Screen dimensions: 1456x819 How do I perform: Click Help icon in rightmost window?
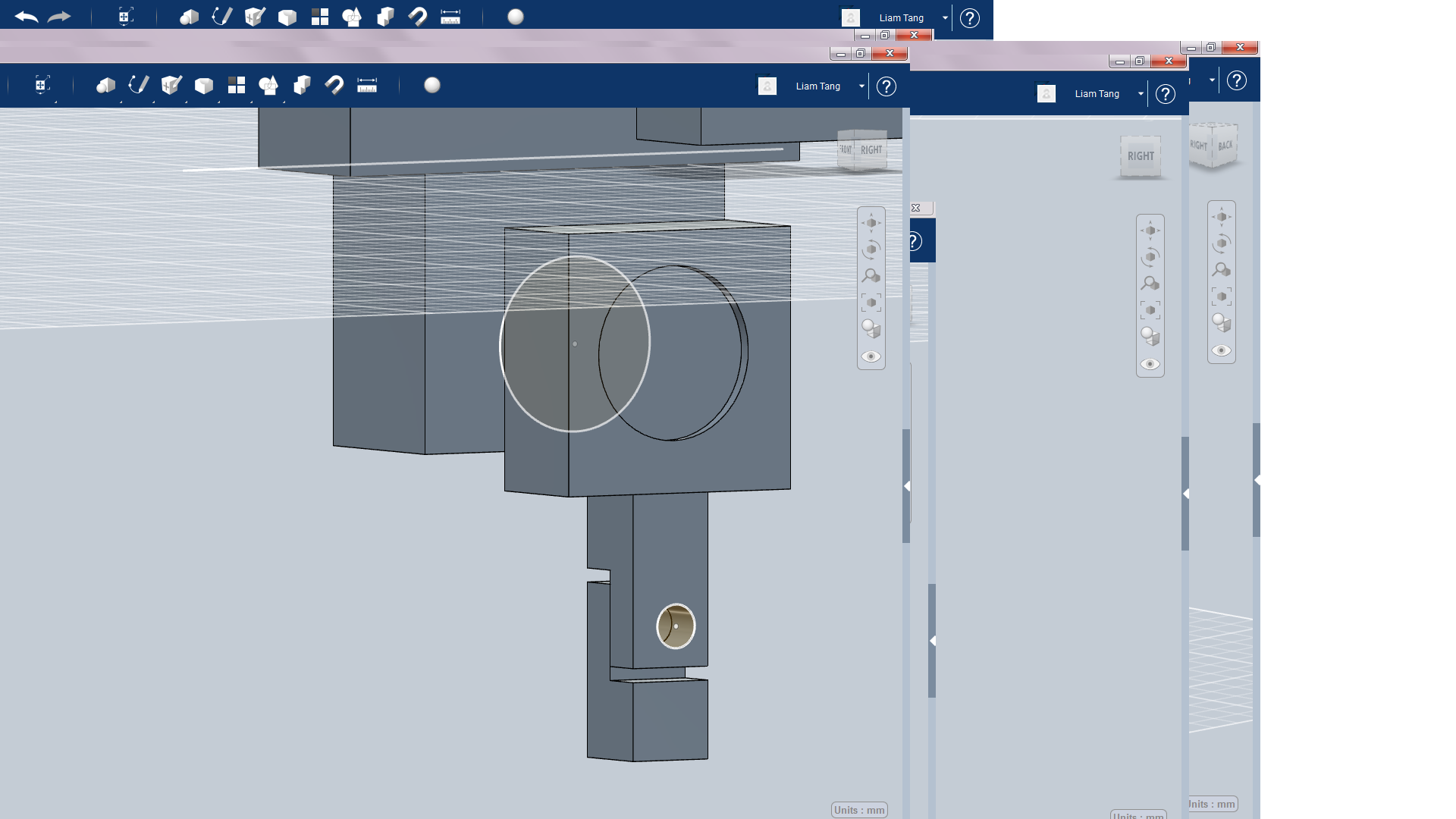tap(1237, 80)
